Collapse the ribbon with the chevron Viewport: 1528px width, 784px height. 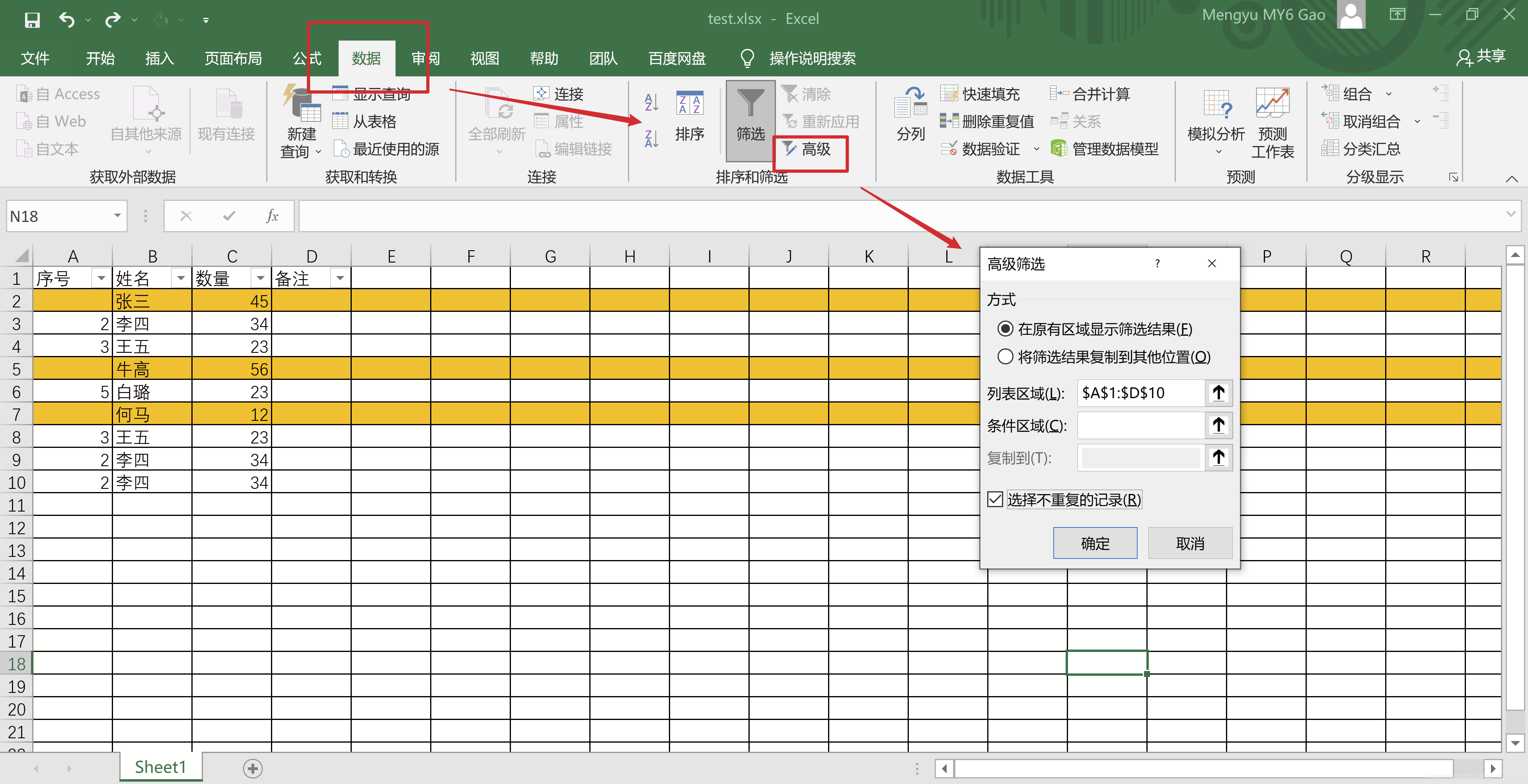[1511, 179]
